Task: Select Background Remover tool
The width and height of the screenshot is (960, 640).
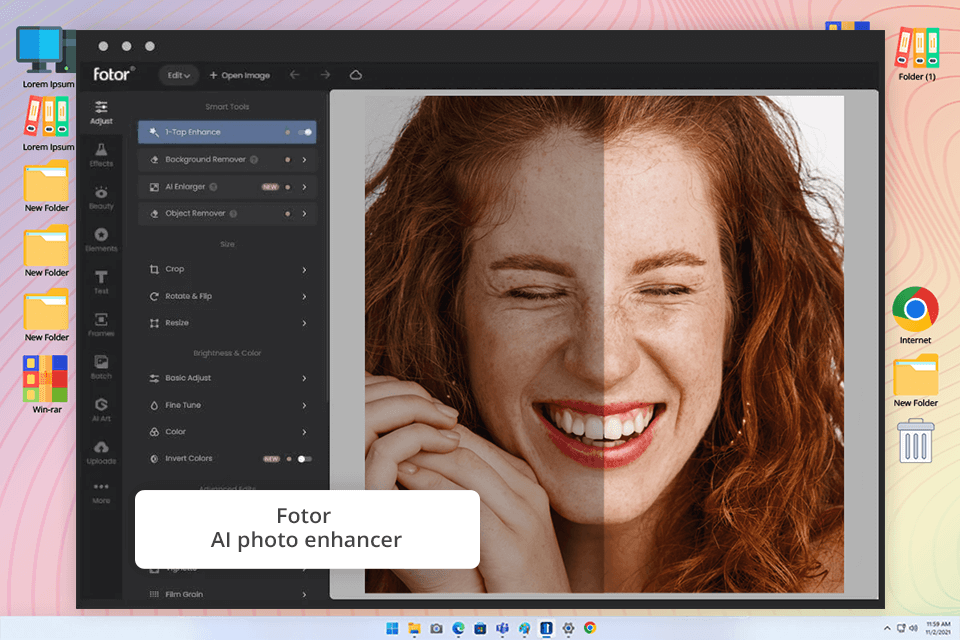Action: pos(227,160)
